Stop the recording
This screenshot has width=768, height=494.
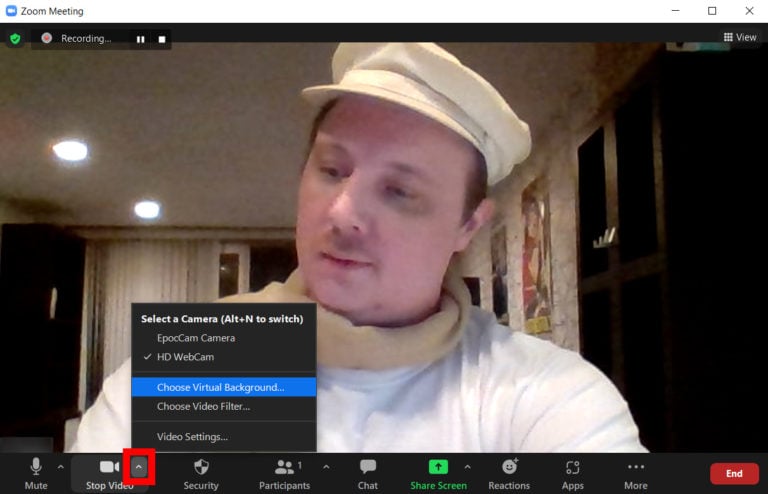click(163, 39)
